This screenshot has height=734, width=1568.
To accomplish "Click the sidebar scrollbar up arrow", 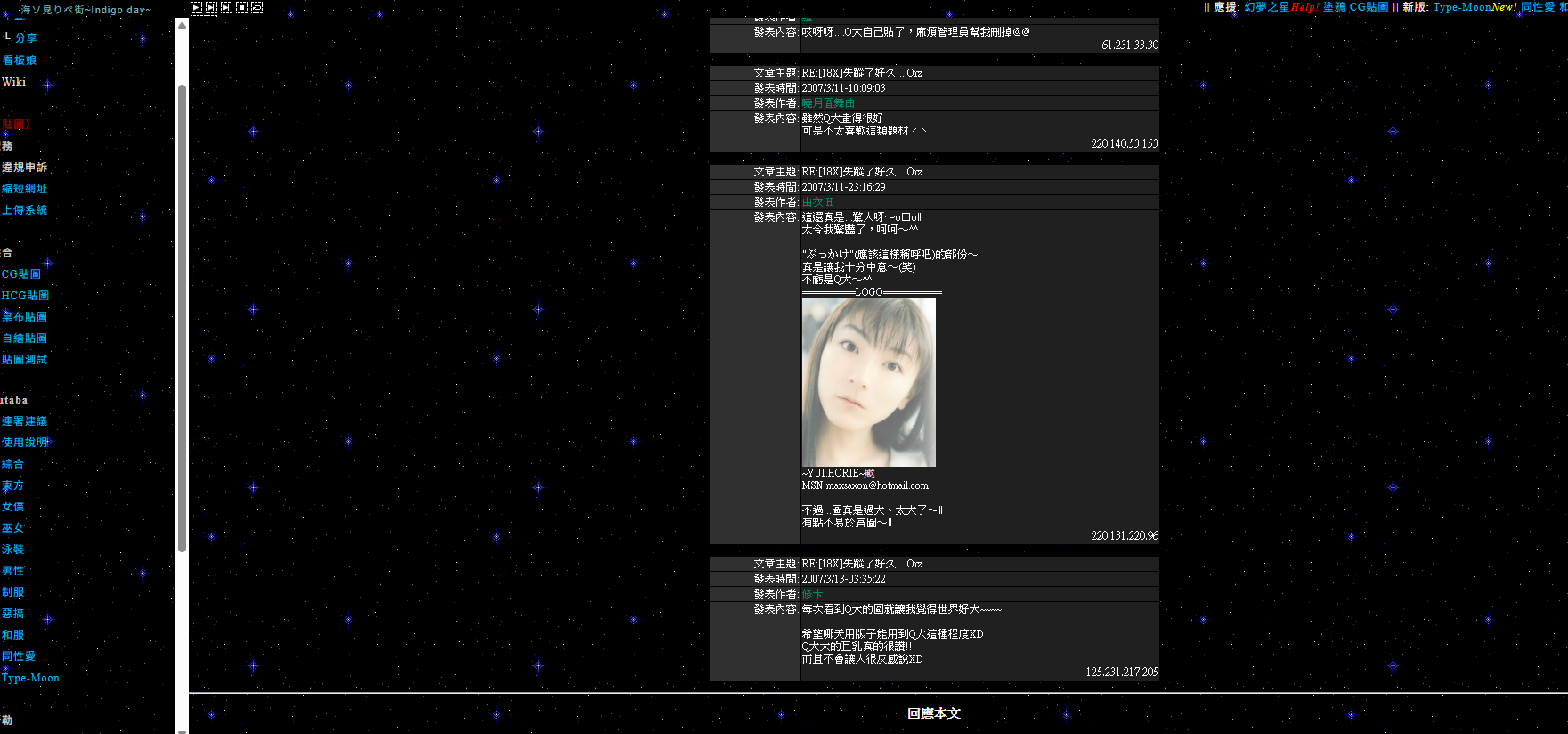I will pos(182,25).
